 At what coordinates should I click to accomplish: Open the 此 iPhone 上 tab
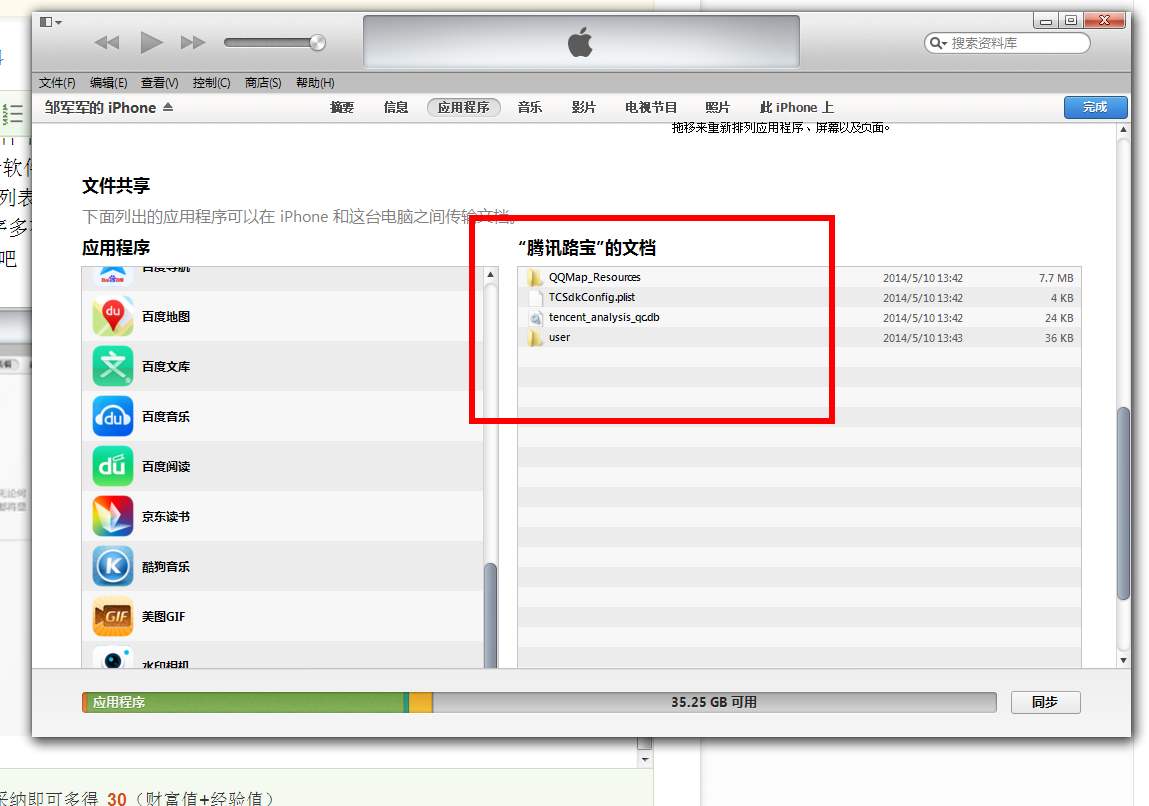(797, 108)
